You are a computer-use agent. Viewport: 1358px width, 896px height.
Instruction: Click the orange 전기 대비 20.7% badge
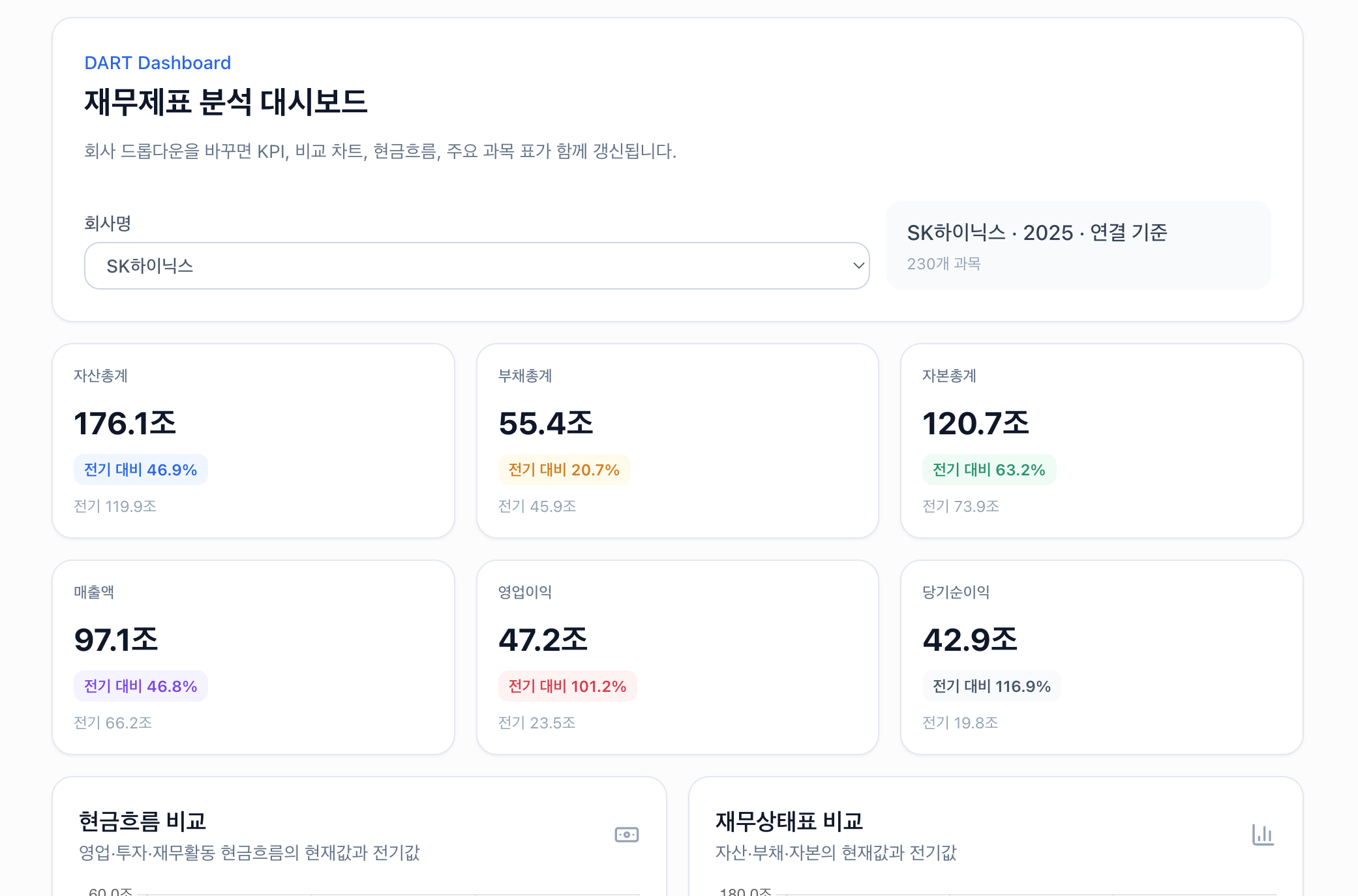point(564,470)
